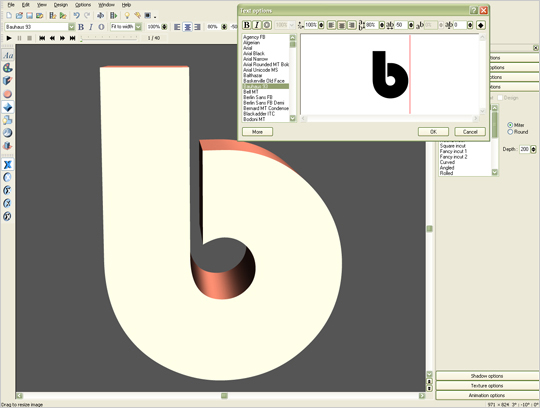Open the File menu
Screen dimensions: 540x408
point(11,5)
